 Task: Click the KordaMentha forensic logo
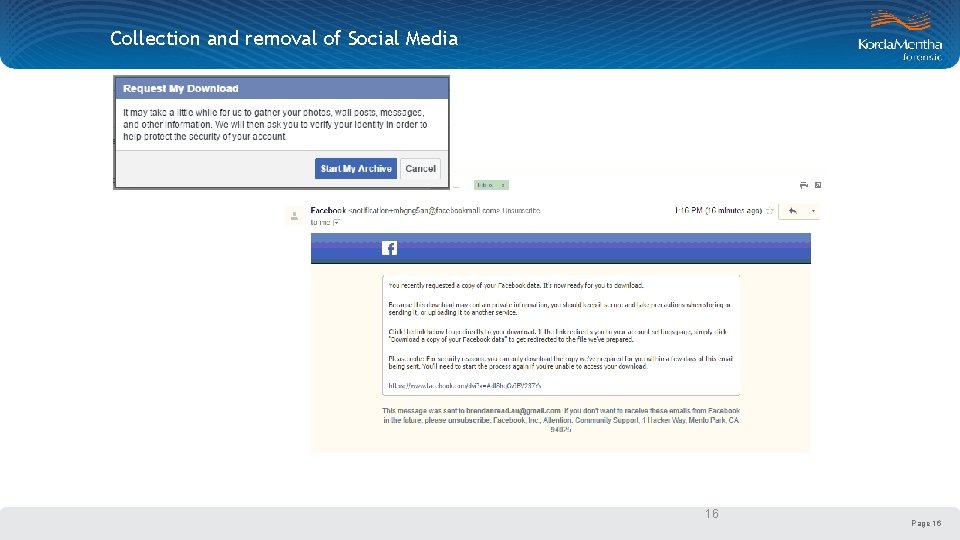[x=900, y=36]
